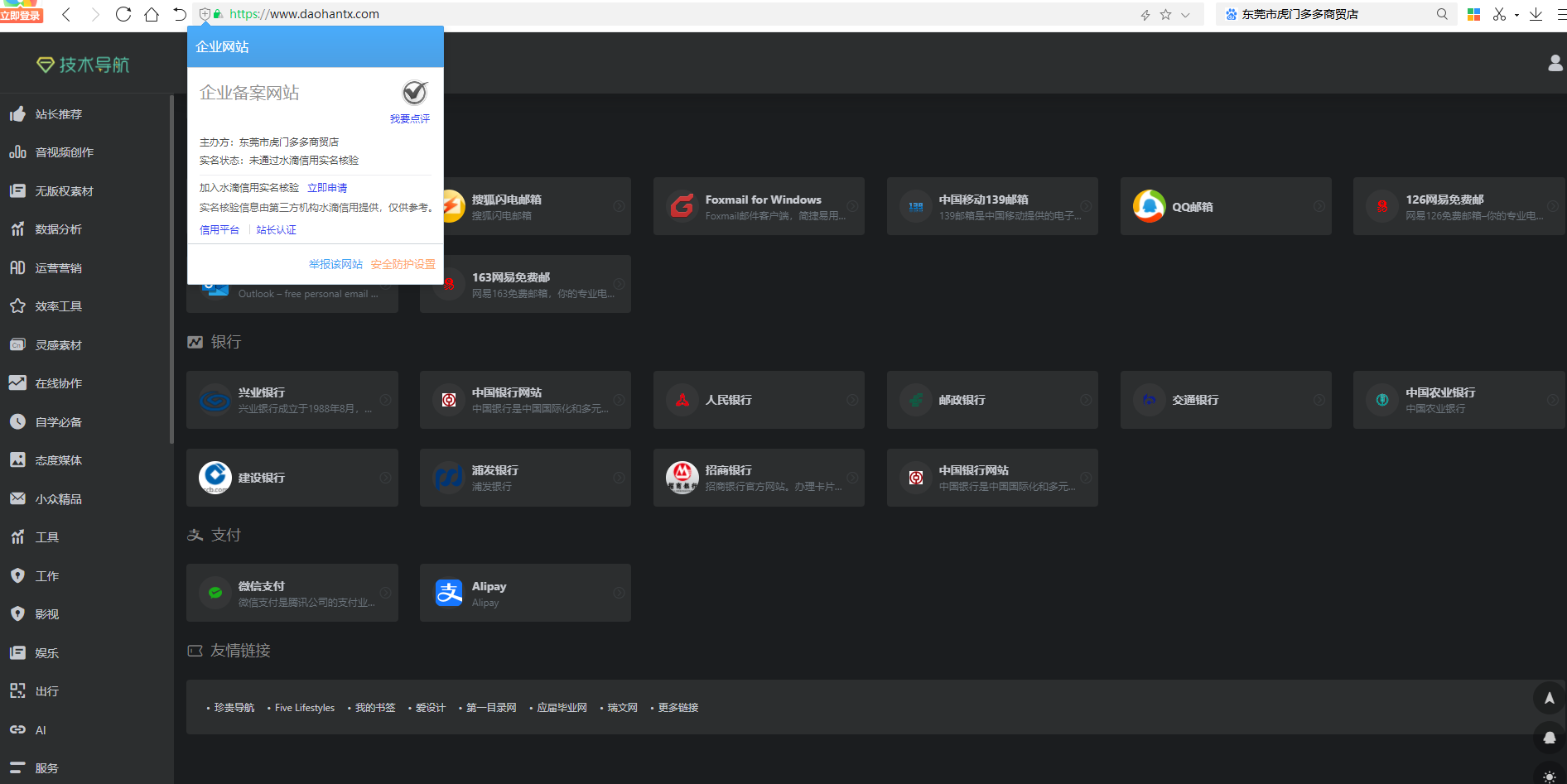
Task: Open the Alipay site card
Action: coord(524,593)
